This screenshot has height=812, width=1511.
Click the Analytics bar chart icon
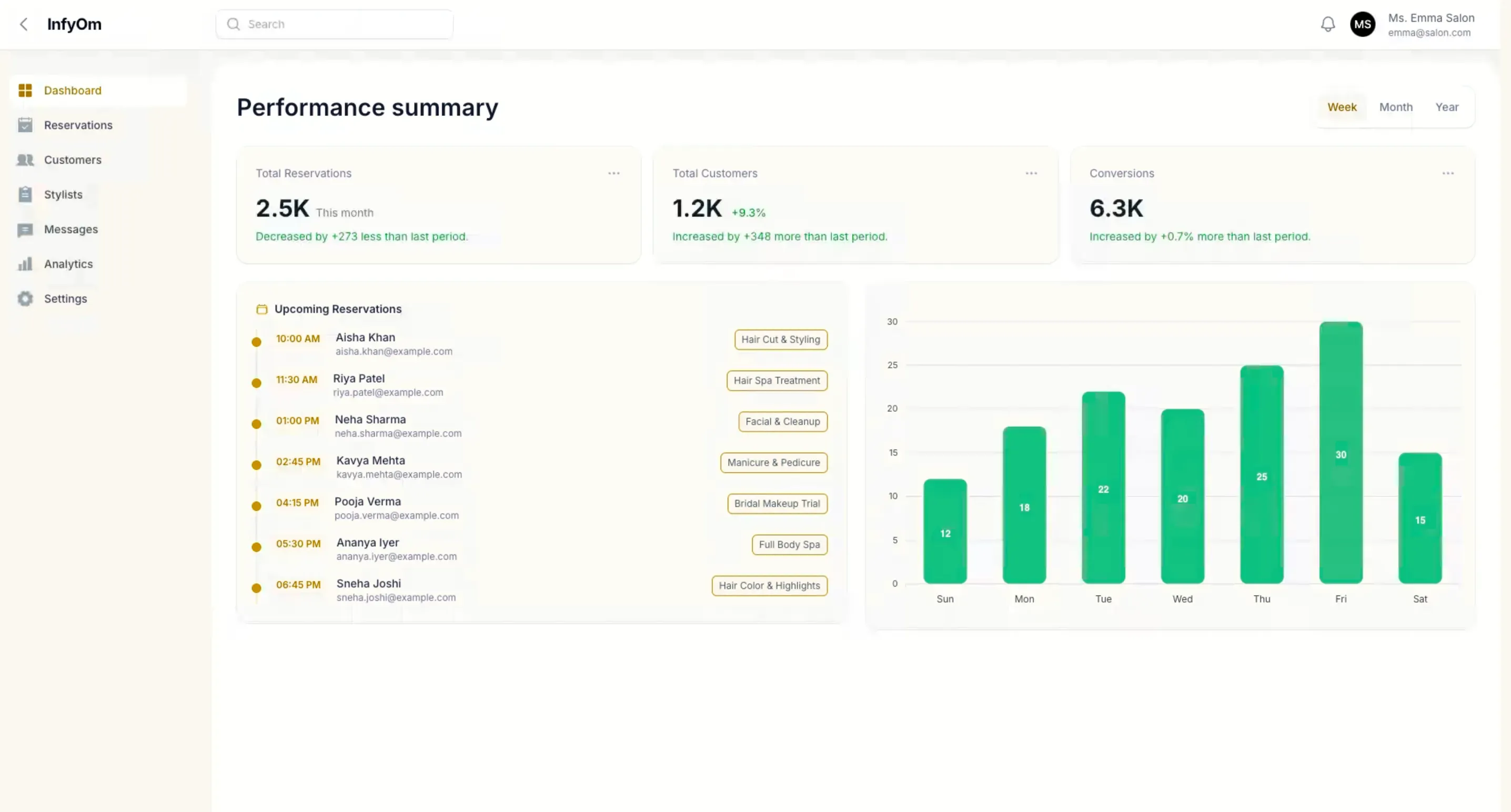point(25,264)
